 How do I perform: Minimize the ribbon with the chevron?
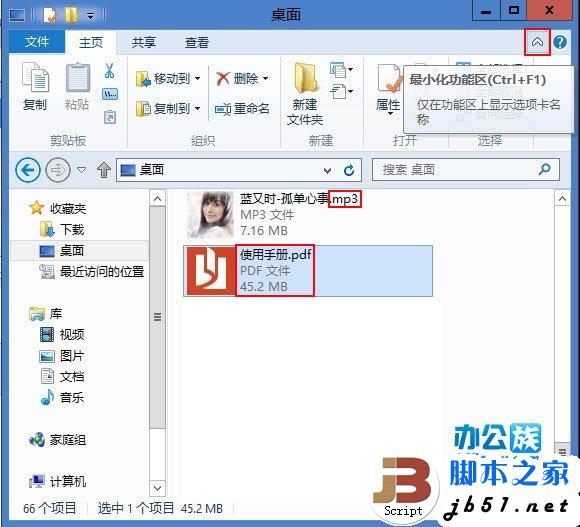pos(537,42)
